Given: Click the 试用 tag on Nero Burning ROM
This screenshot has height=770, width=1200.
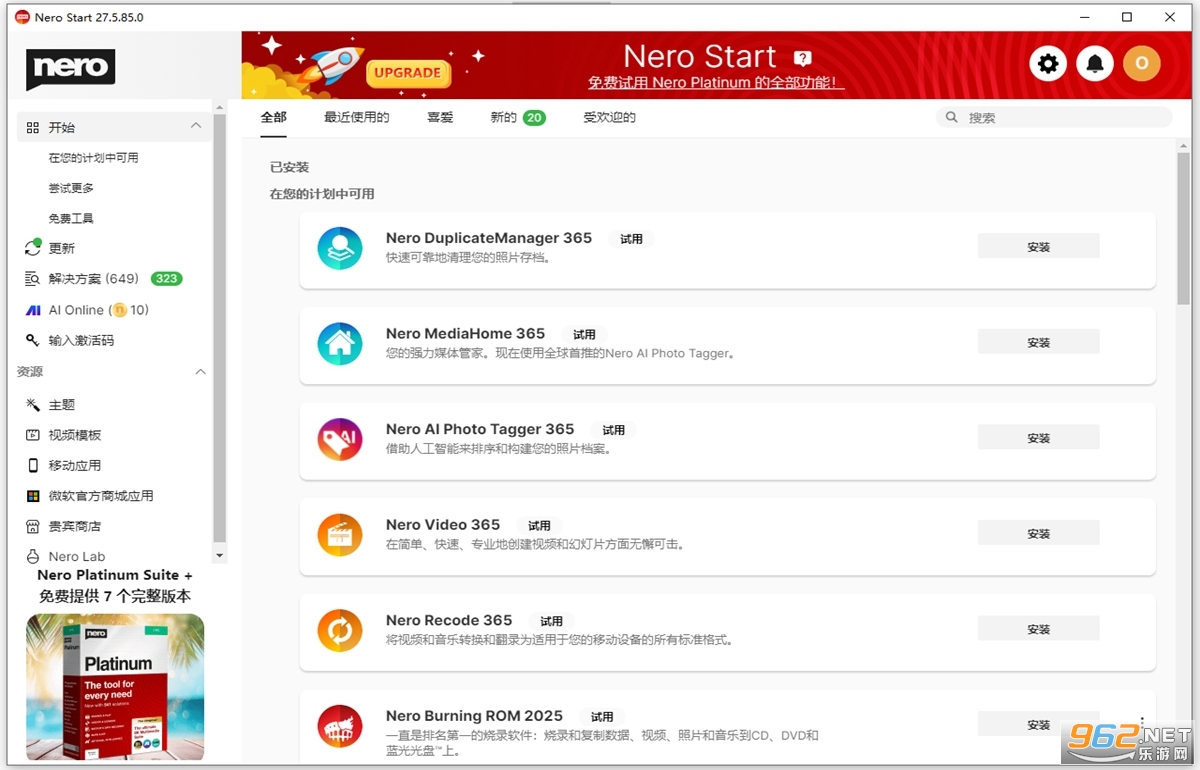Looking at the screenshot, I should pyautogui.click(x=602, y=717).
